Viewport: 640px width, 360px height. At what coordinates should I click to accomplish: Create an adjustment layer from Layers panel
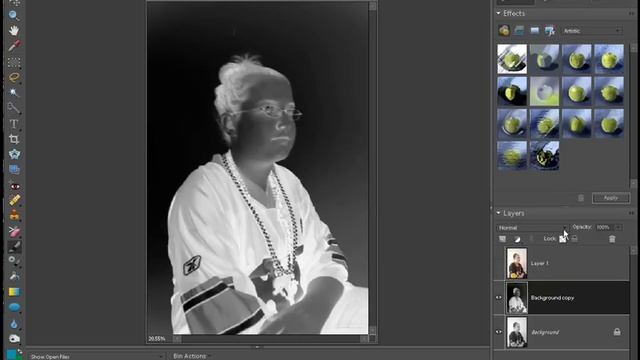tap(517, 239)
